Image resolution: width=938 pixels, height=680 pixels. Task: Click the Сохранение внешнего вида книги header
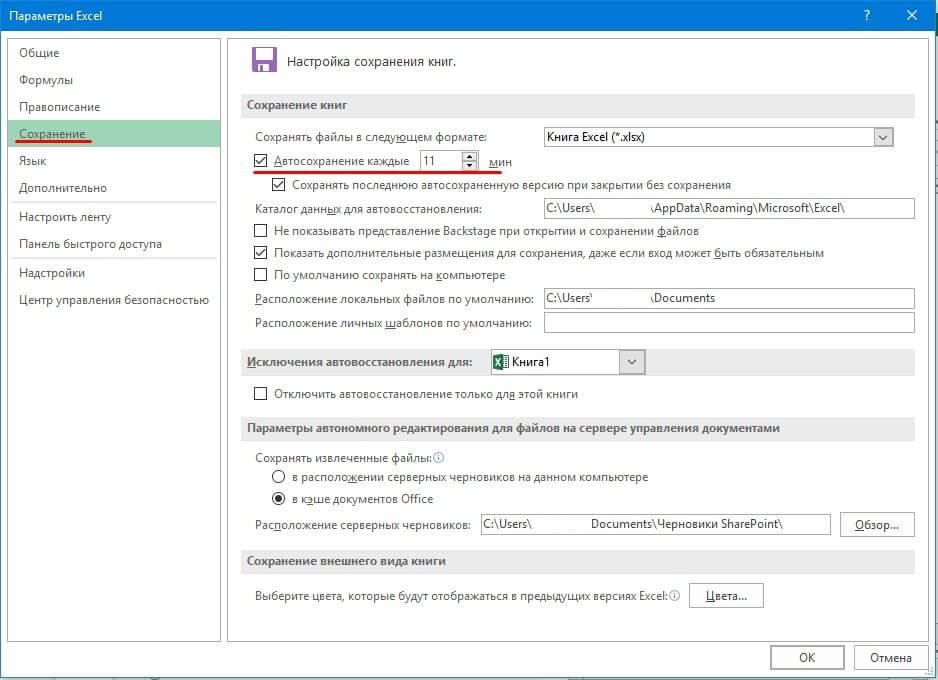point(346,561)
